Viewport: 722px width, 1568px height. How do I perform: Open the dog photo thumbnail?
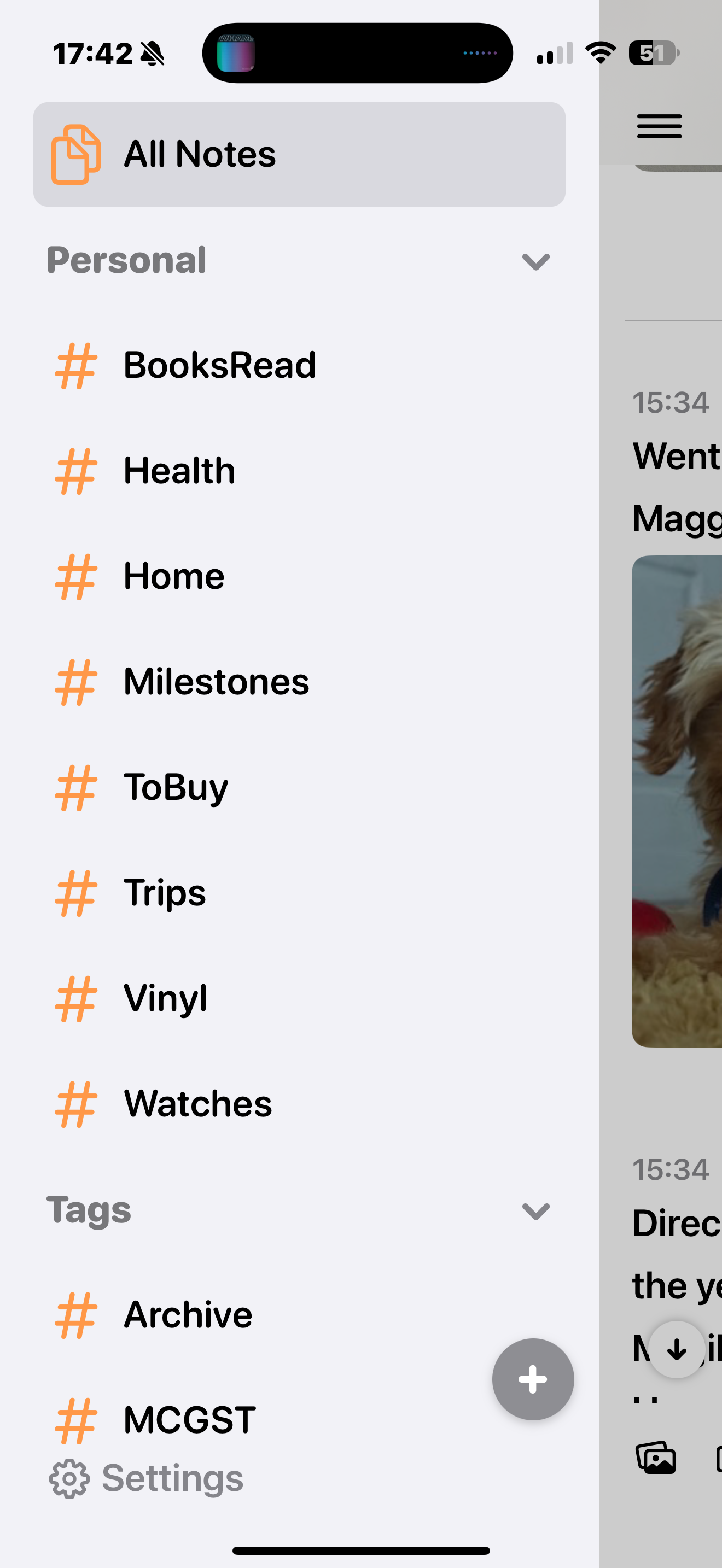pos(677,801)
